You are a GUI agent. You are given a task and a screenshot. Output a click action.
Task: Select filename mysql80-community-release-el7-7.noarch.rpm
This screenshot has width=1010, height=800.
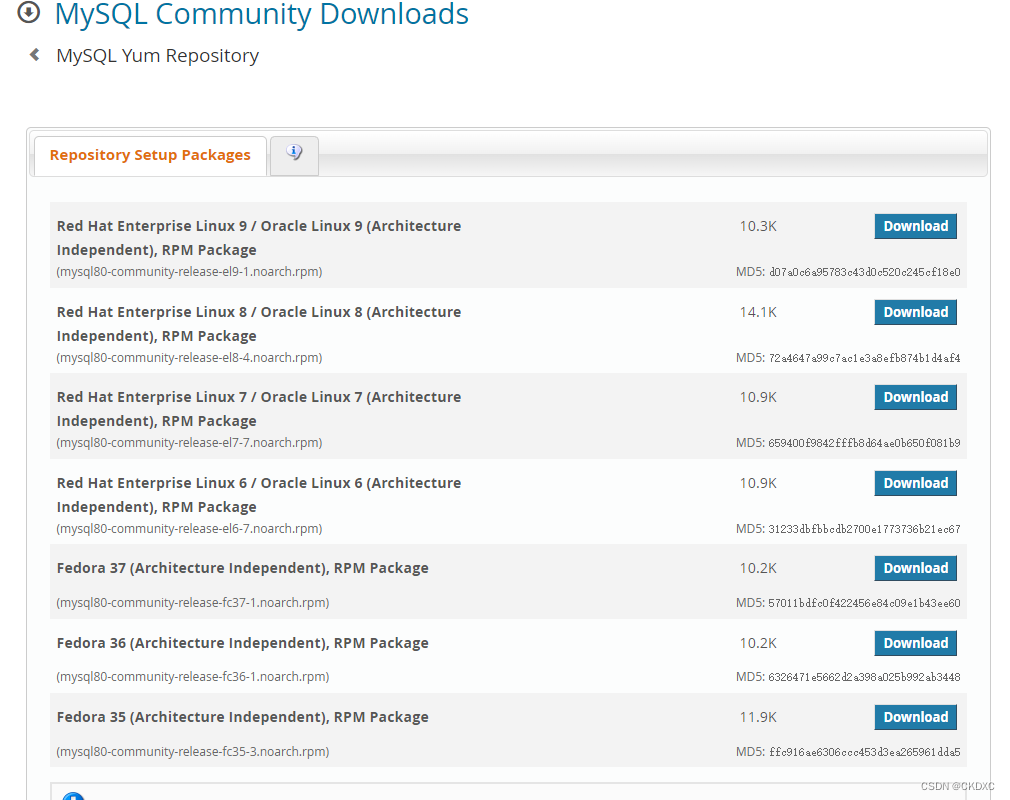(189, 443)
